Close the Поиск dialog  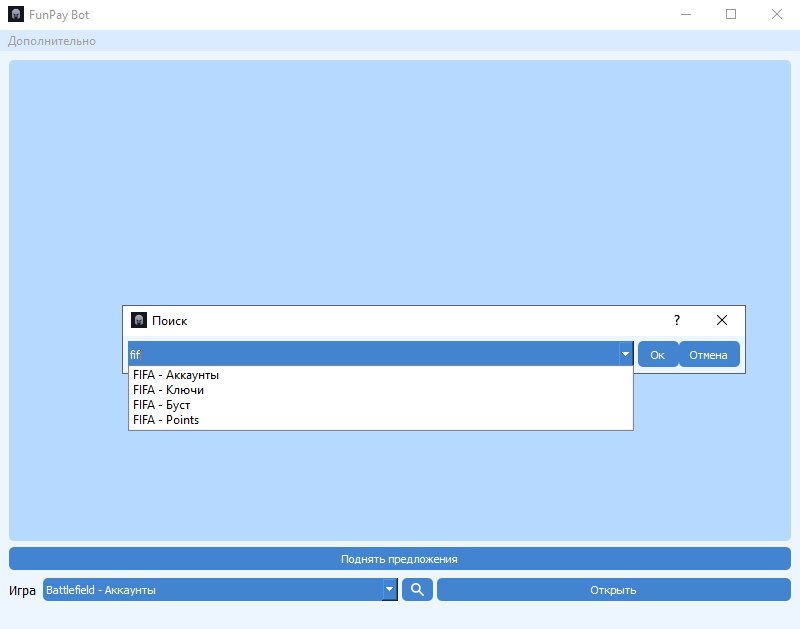(x=722, y=320)
